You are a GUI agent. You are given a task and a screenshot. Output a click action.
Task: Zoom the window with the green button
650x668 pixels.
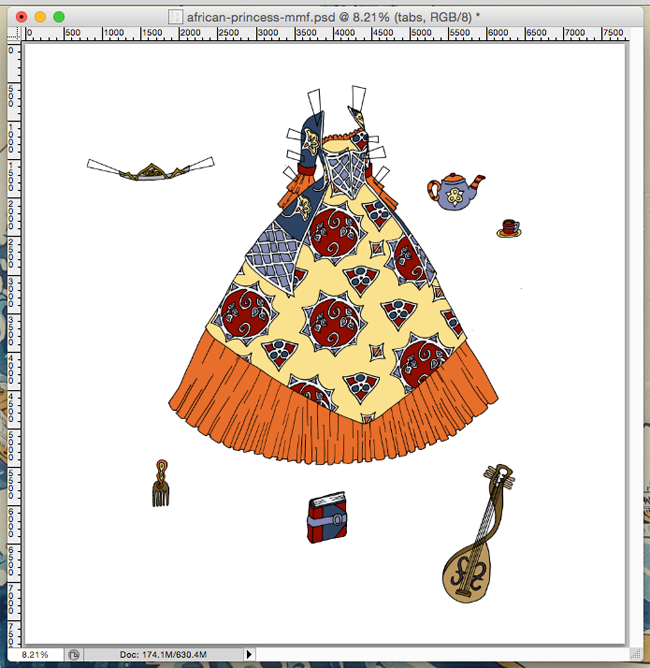click(59, 17)
